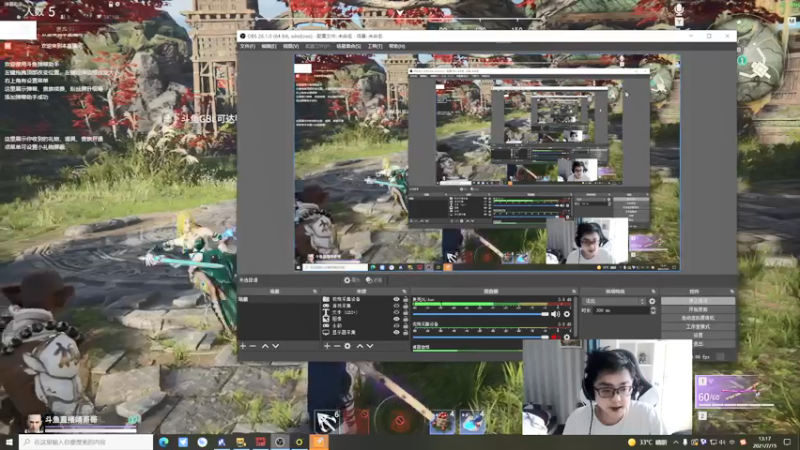Open the scene transition type dropdown
800x450 pixels.
[614, 301]
